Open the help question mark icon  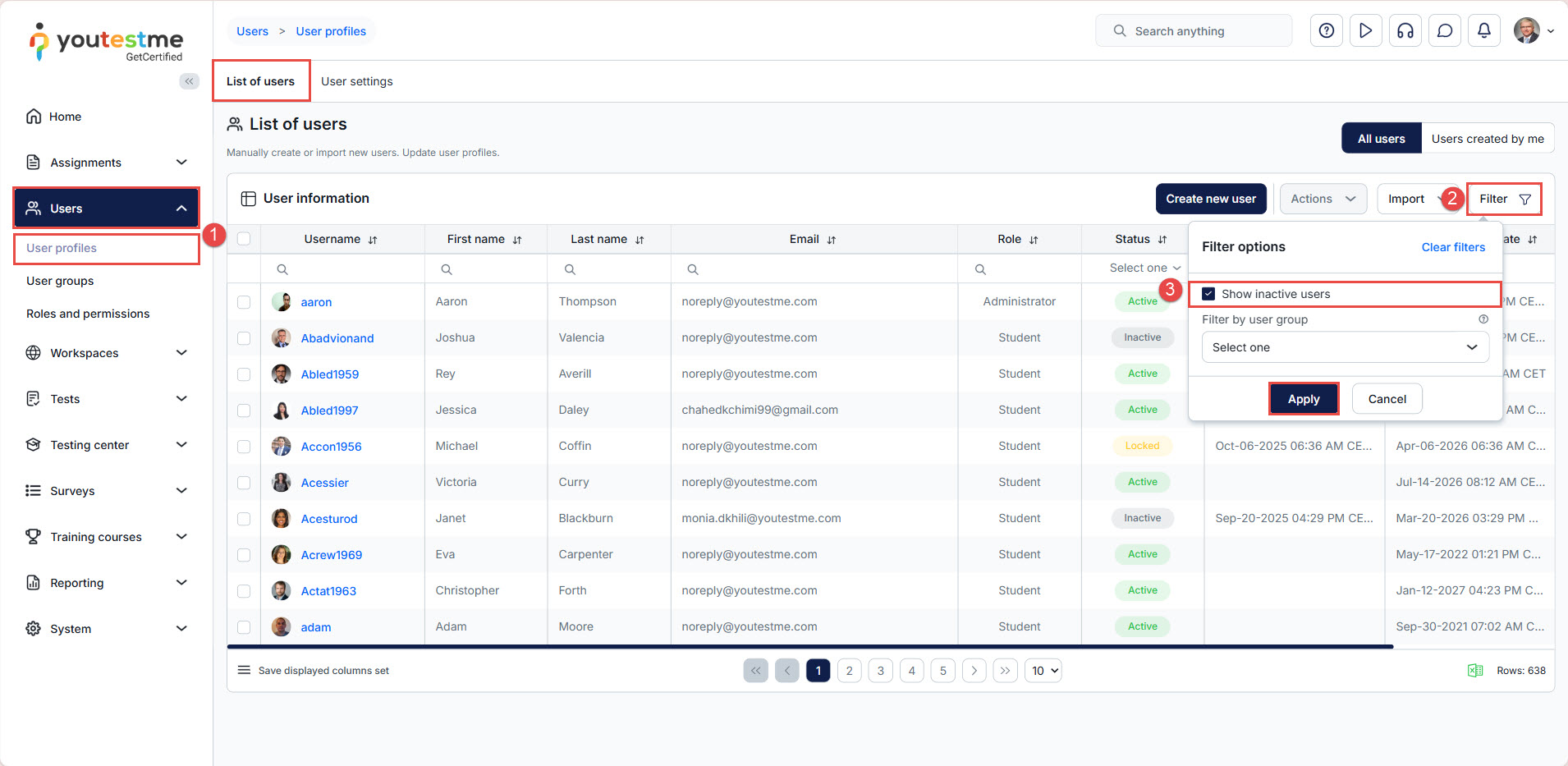coord(1326,31)
